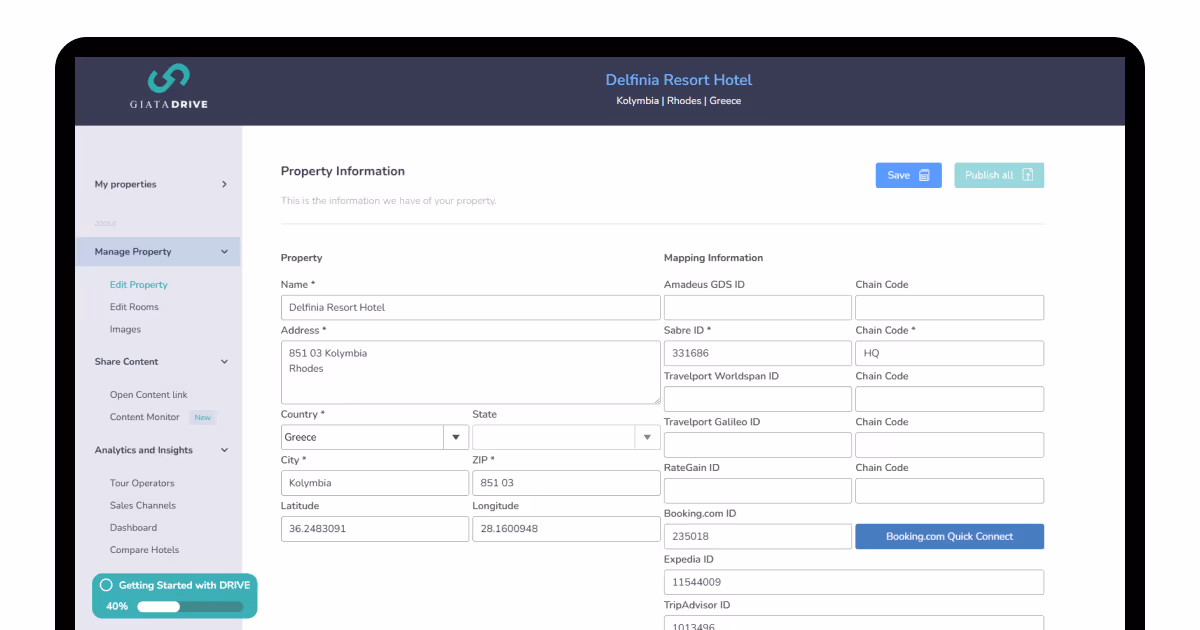The width and height of the screenshot is (1200, 630).
Task: Click the New badge beside Content Monitor
Action: [203, 417]
